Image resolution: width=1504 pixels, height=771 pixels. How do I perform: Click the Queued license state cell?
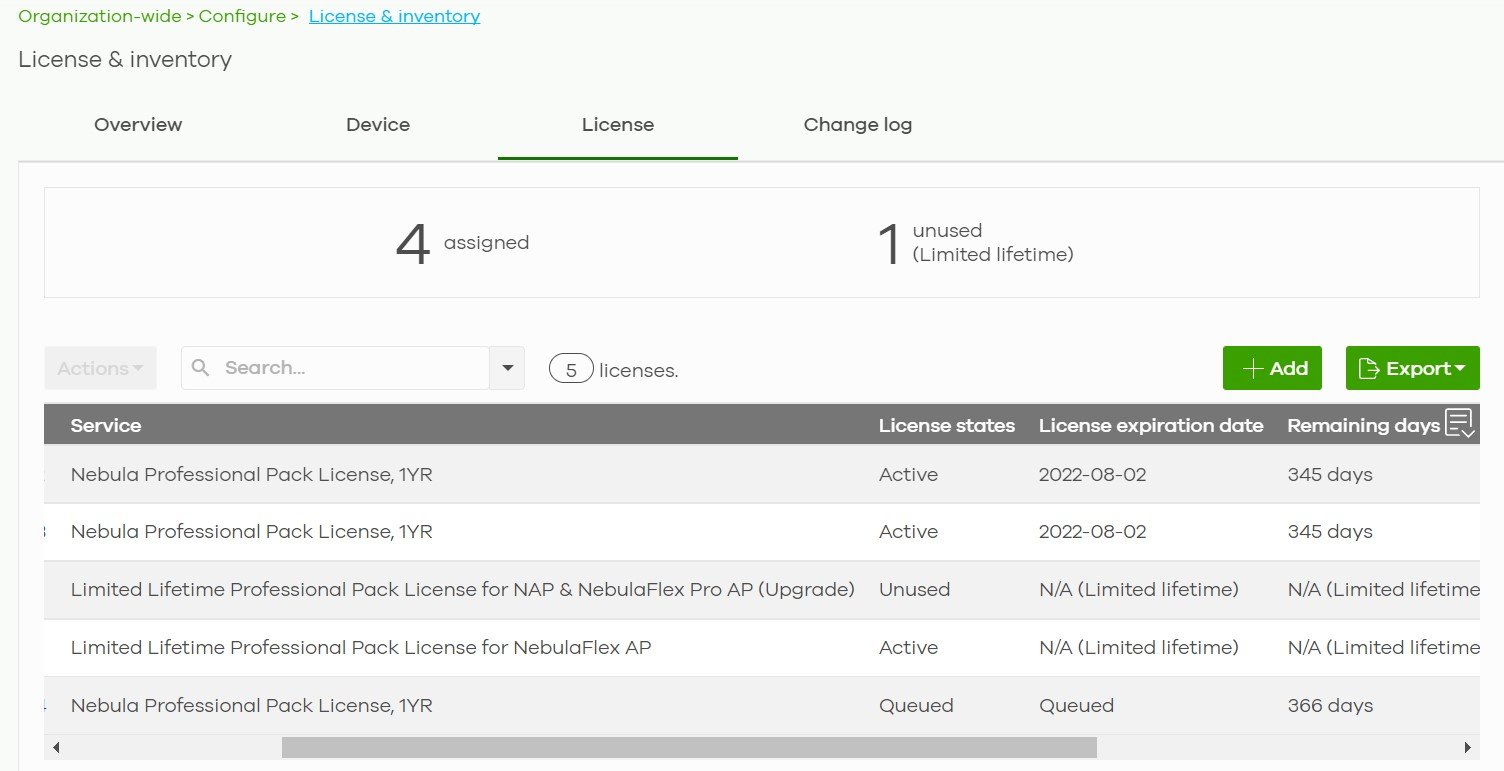coord(916,705)
